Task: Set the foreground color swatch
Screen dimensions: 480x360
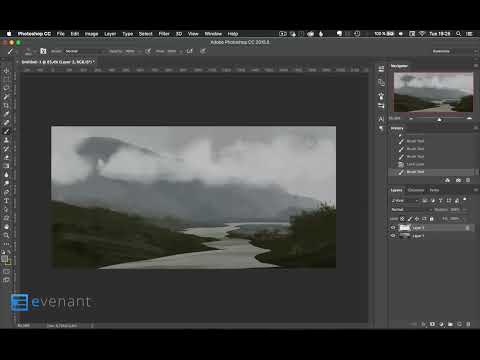Action: point(5,259)
